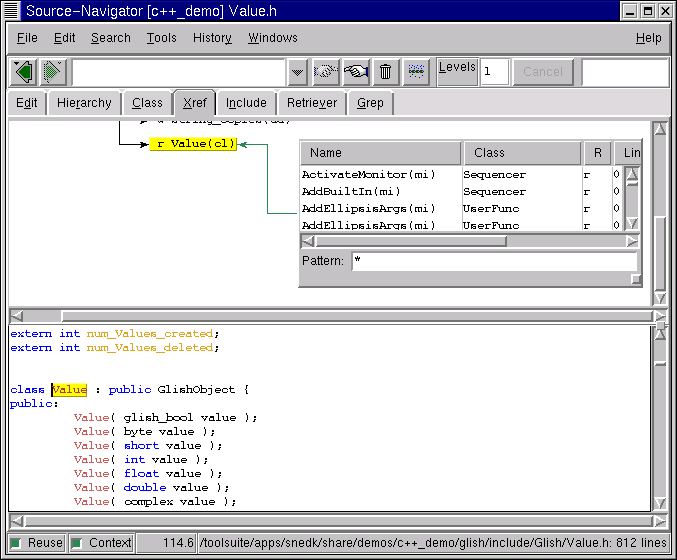The width and height of the screenshot is (677, 560).
Task: Click the green forward navigation arrow
Action: [x=53, y=72]
